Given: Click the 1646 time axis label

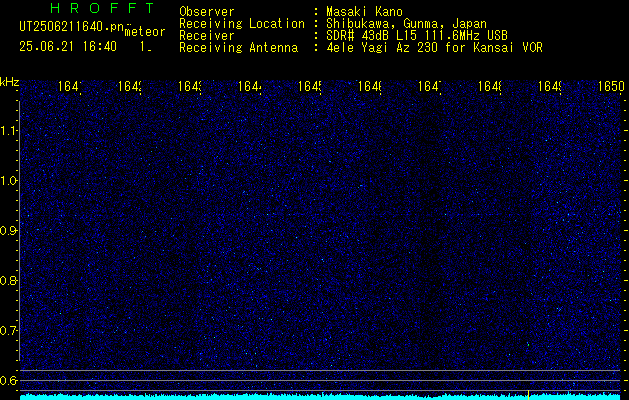Looking at the screenshot, I should (x=370, y=86).
